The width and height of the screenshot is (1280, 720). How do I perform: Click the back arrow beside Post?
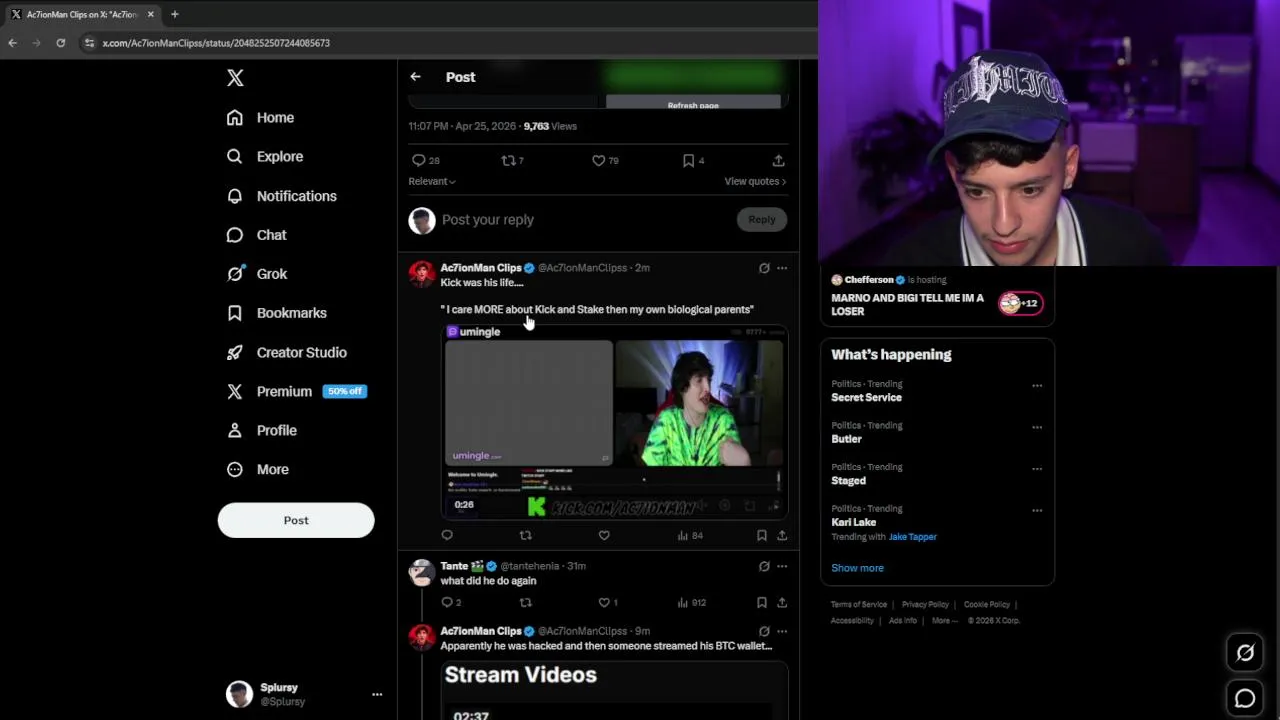(x=415, y=77)
